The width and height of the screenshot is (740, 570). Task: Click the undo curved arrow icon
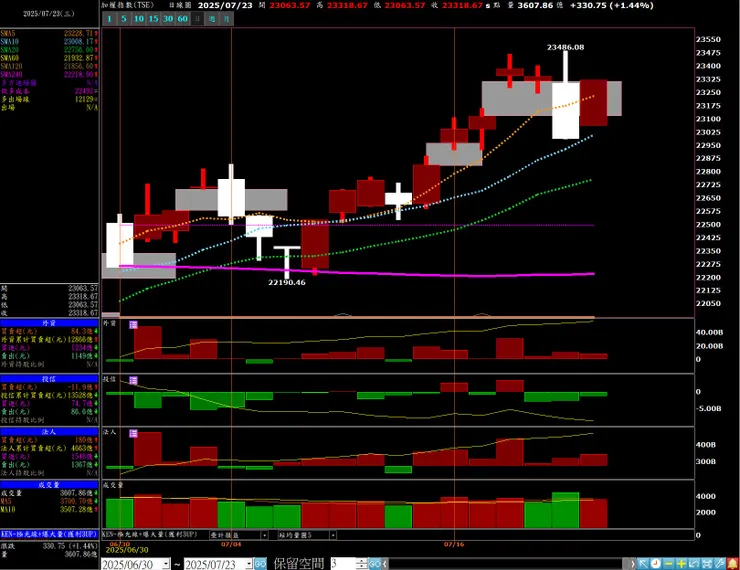pyautogui.click(x=694, y=563)
